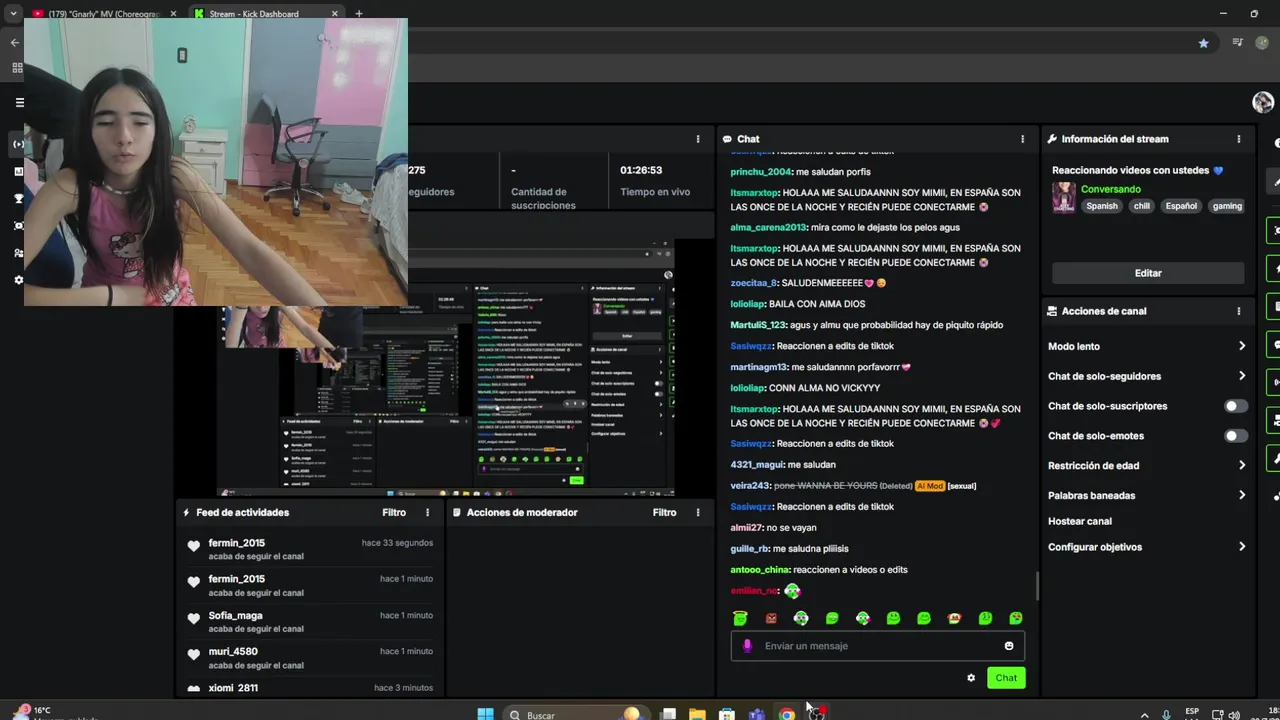Open the clips capture icon in left sidebar

pyautogui.click(x=18, y=226)
